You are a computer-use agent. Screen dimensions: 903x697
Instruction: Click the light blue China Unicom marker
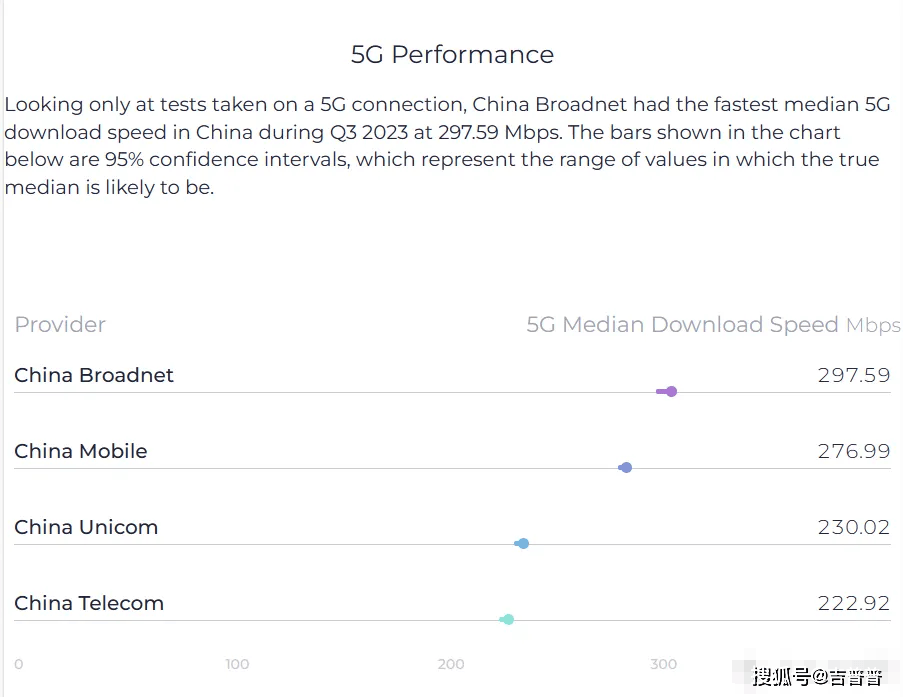tap(523, 544)
